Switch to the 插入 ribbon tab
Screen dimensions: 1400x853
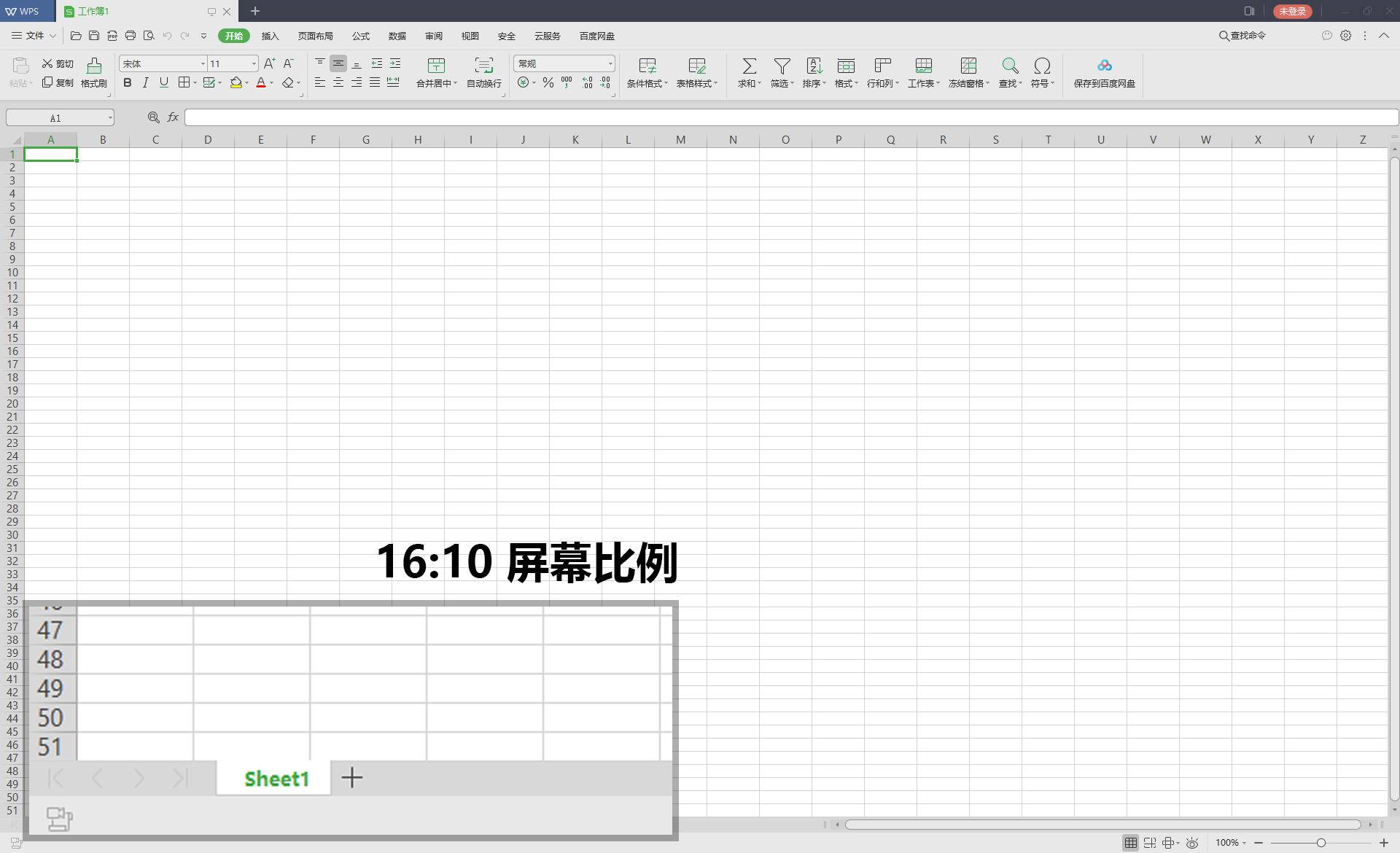[x=271, y=36]
